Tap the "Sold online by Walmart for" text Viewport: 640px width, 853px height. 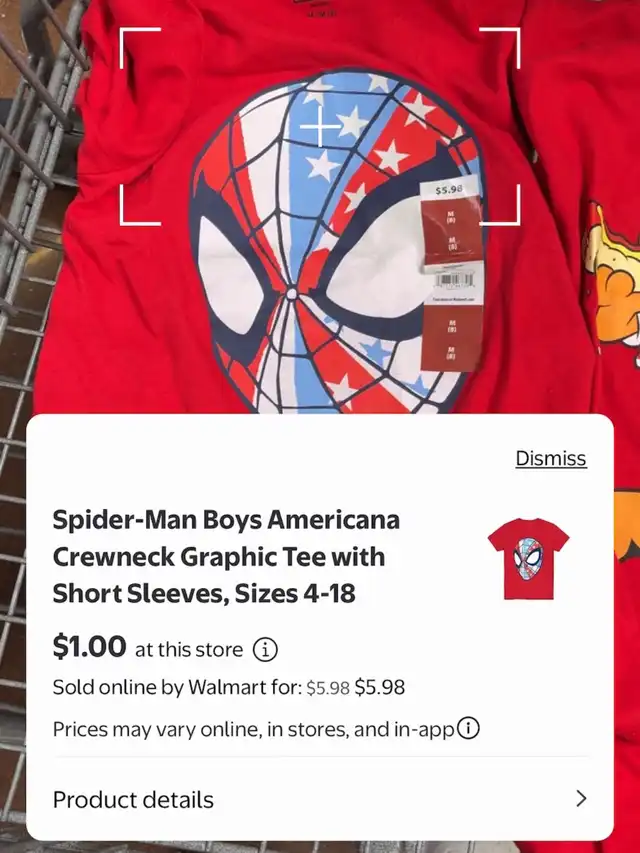click(x=177, y=687)
